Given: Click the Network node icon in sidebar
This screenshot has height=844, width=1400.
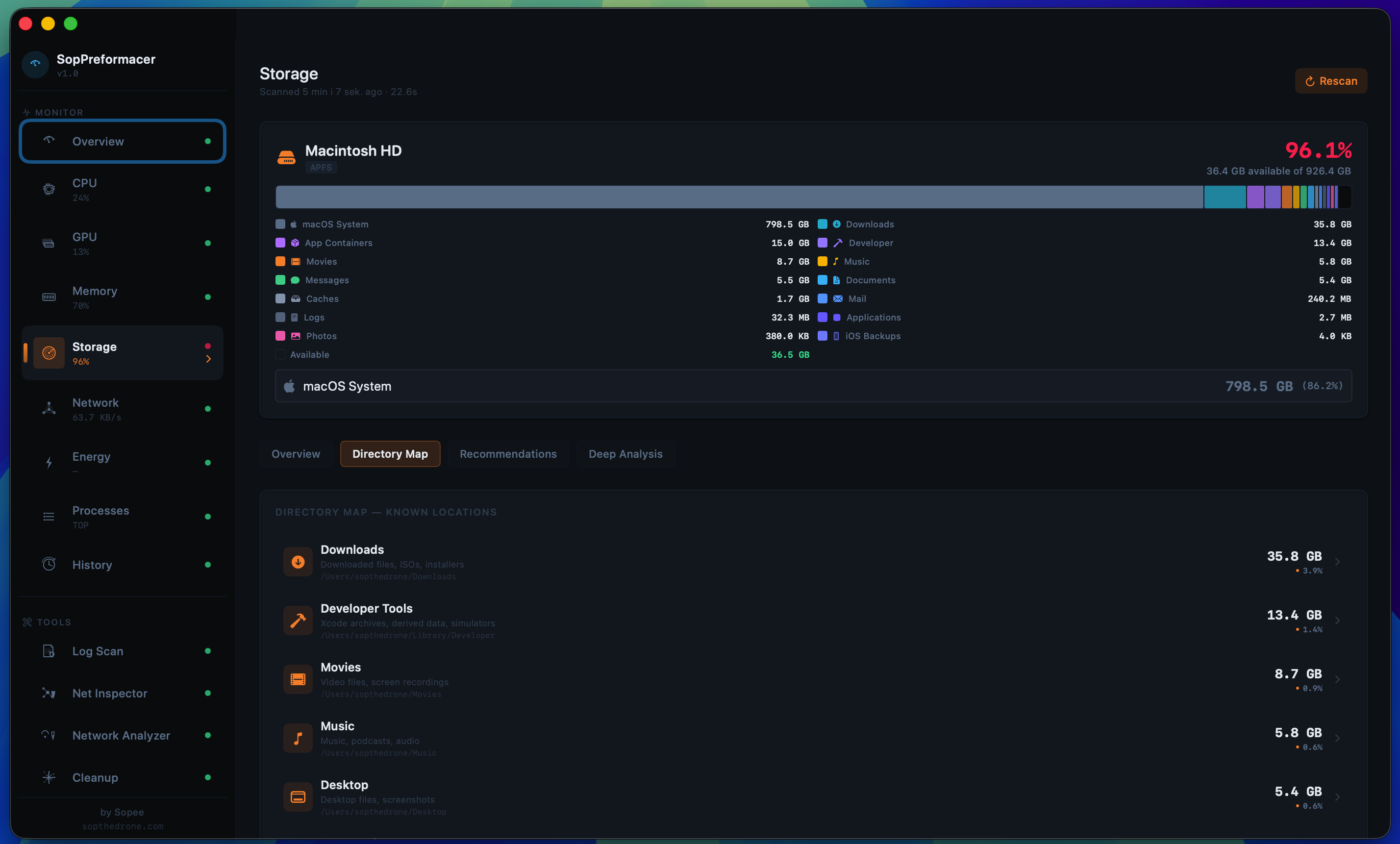Looking at the screenshot, I should pos(50,408).
